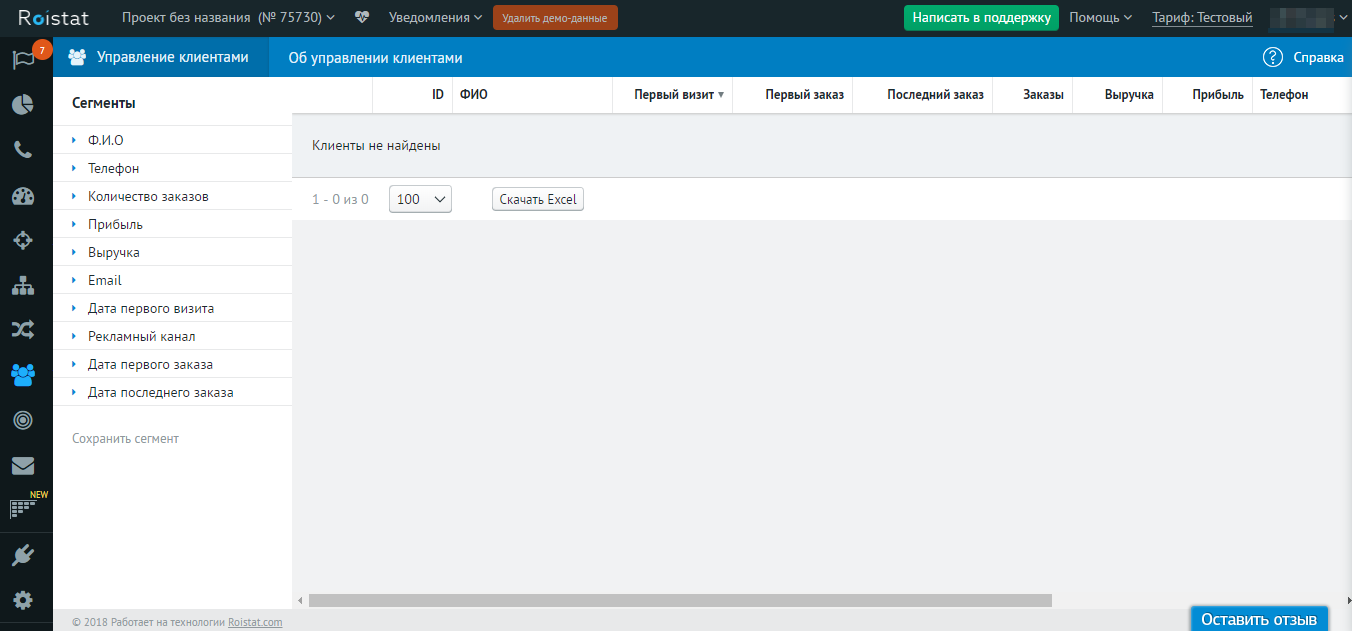Click the question mark help icon
Image resolution: width=1352 pixels, height=631 pixels.
(x=1273, y=57)
